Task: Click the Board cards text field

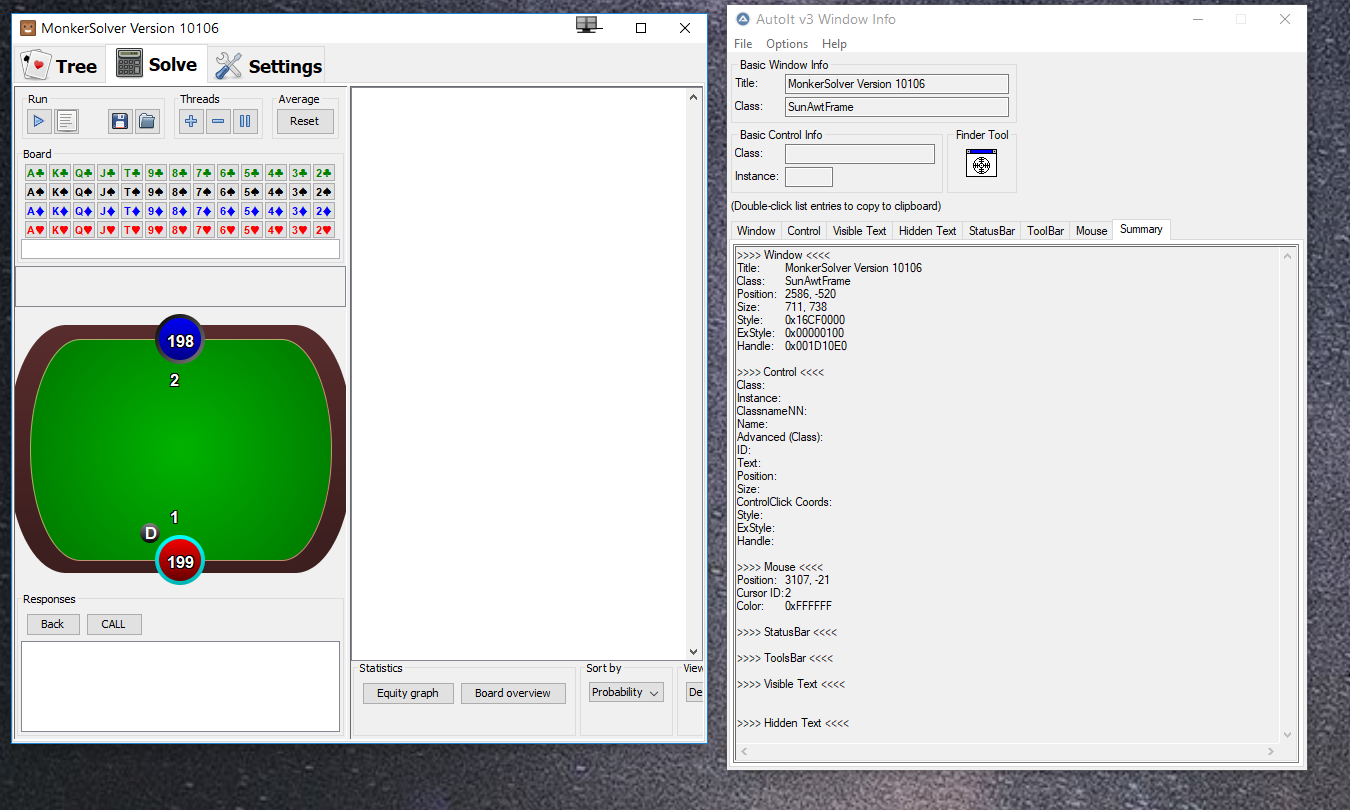Action: (181, 249)
